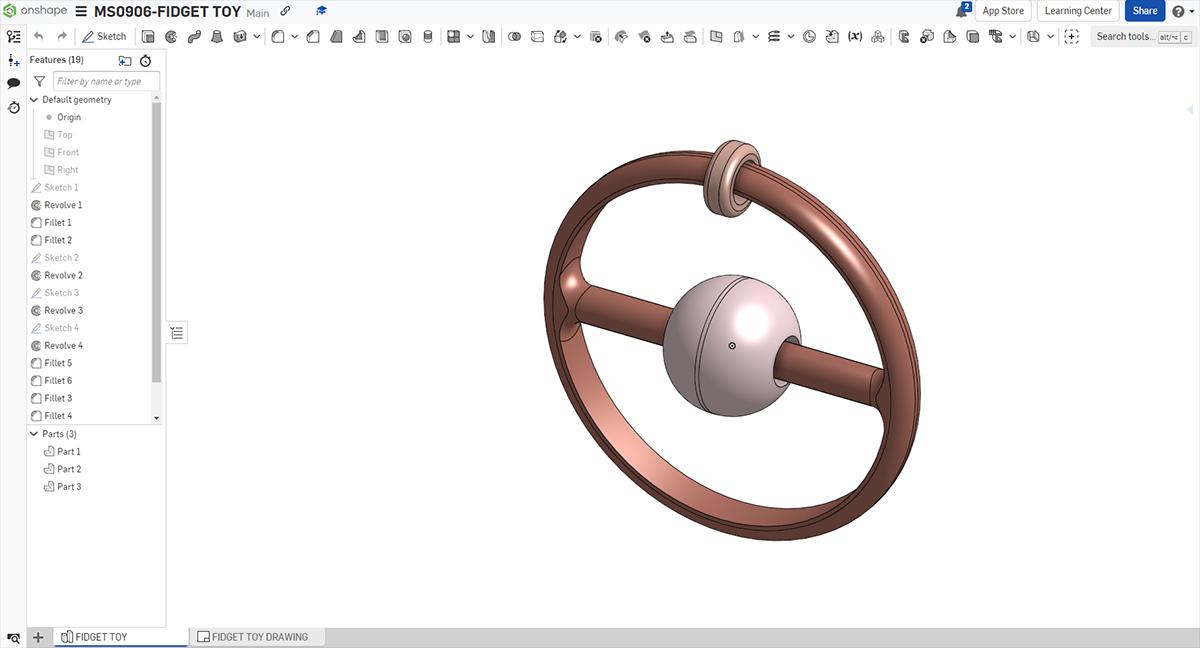Select the Loft tool

pyautogui.click(x=217, y=36)
